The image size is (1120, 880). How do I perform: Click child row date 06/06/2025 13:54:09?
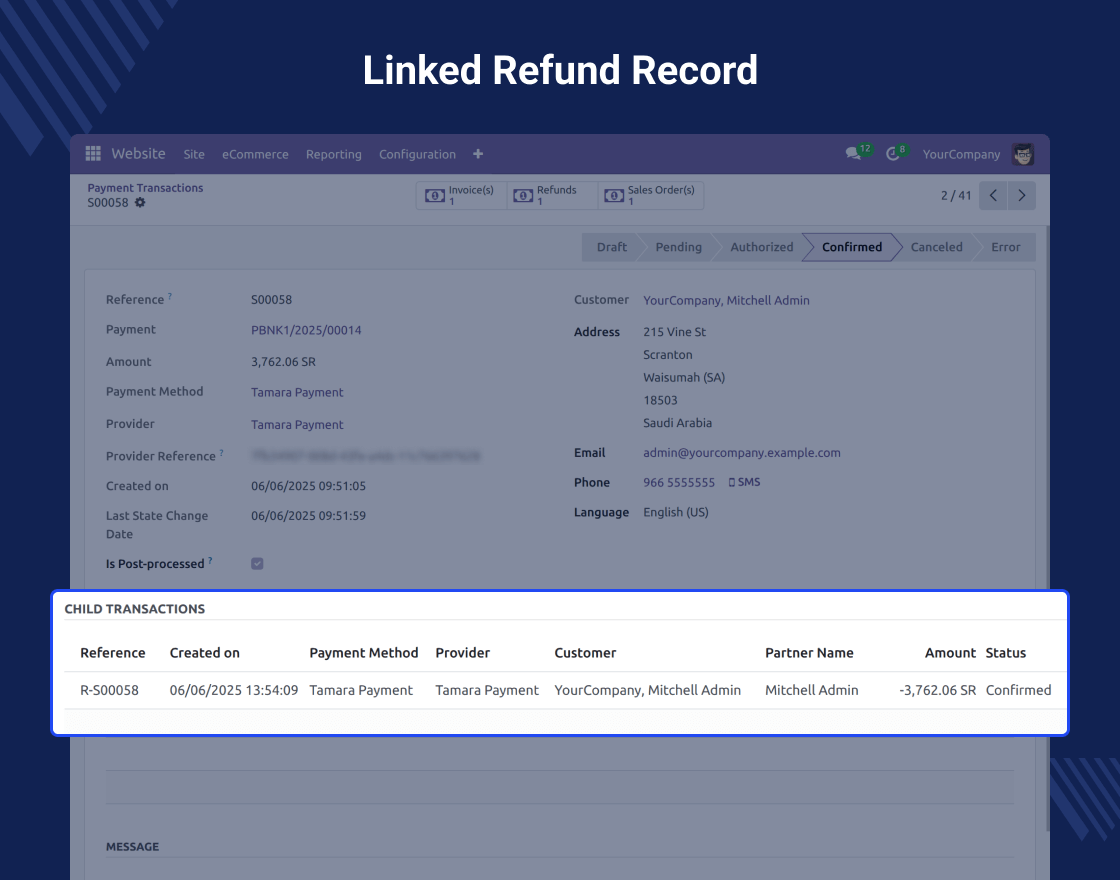tap(234, 690)
